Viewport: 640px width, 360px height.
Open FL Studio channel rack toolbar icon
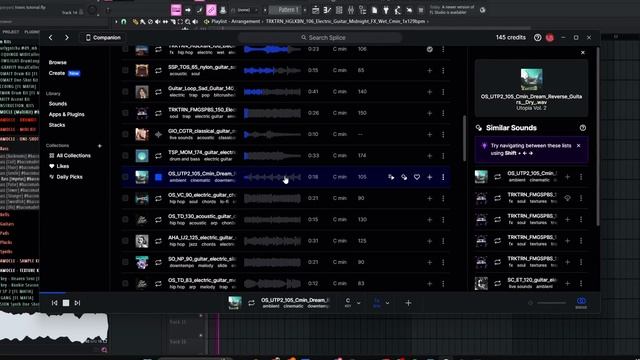pyautogui.click(x=339, y=10)
